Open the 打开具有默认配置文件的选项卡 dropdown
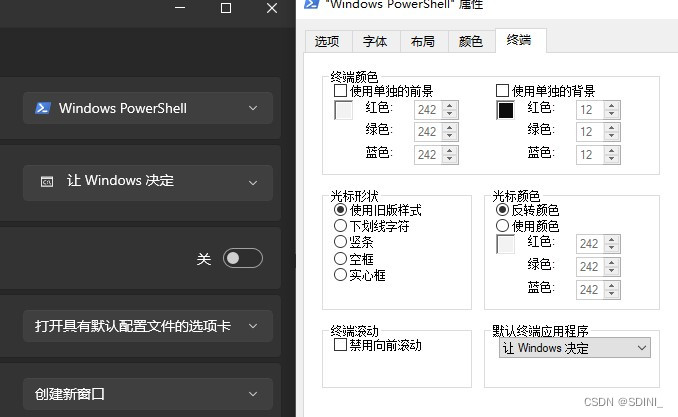 coord(148,326)
